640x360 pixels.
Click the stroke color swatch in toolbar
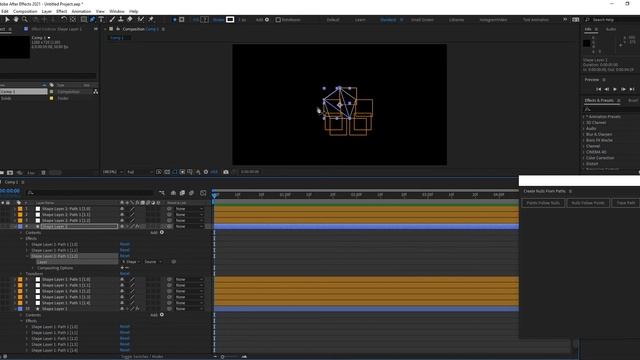[230, 20]
